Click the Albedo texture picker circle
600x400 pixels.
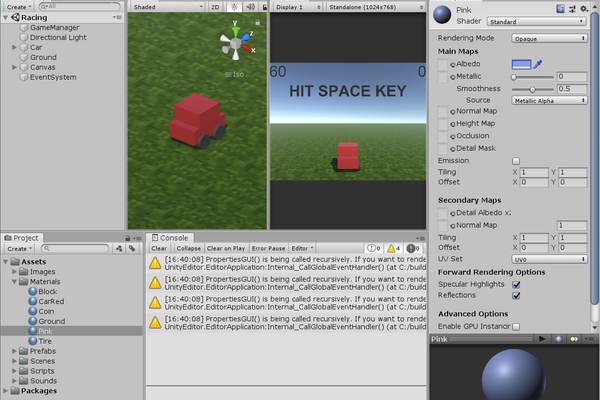tap(453, 65)
